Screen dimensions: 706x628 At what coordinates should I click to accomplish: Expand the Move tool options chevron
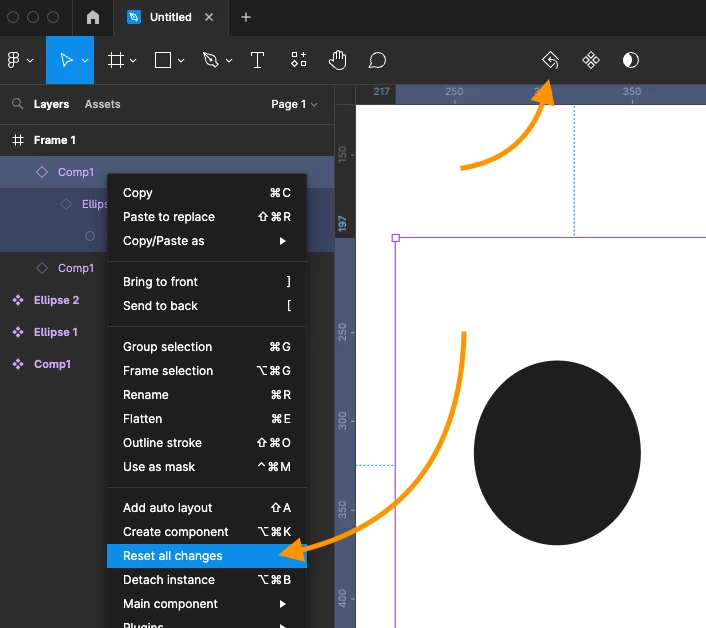[x=85, y=60]
